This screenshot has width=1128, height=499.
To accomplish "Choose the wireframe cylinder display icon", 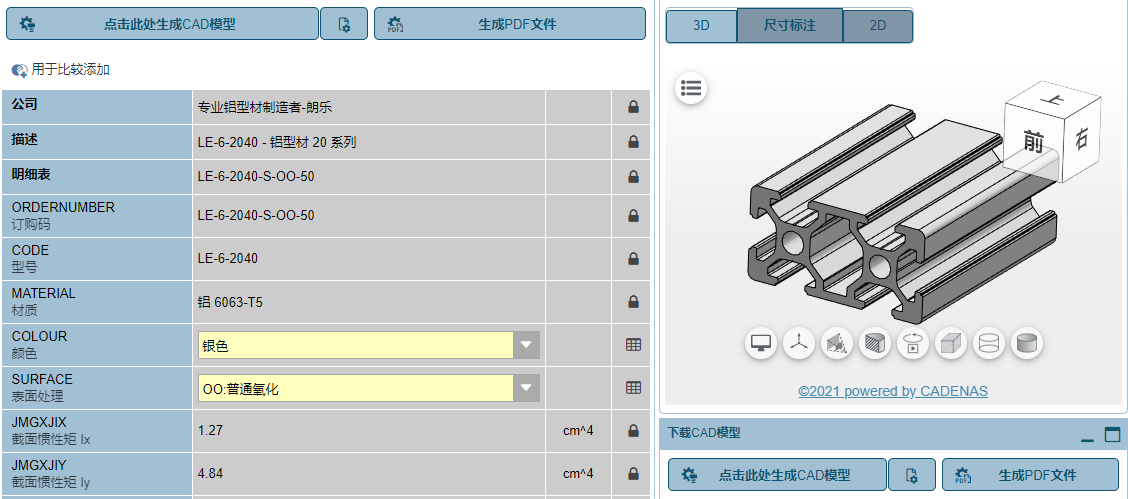I will click(x=989, y=343).
